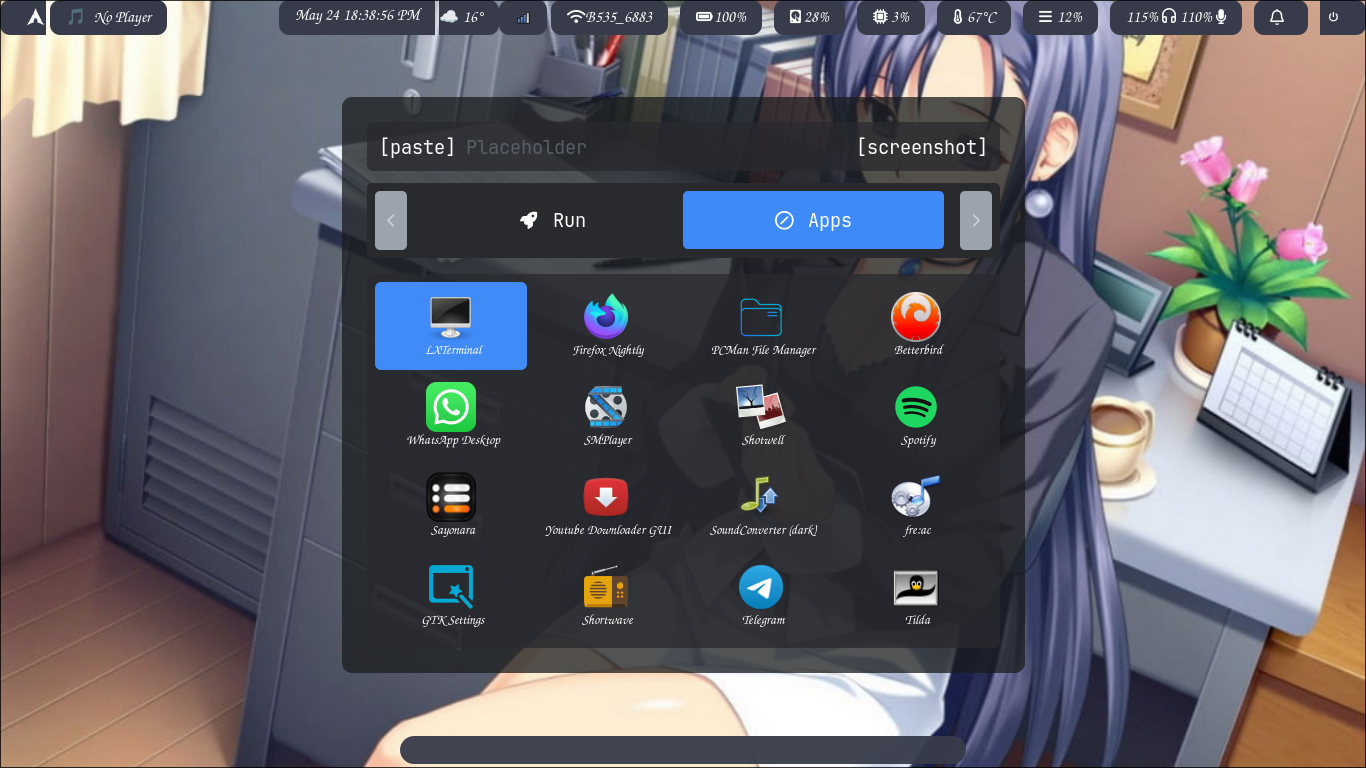Open PCMan File Manager

[x=763, y=326]
